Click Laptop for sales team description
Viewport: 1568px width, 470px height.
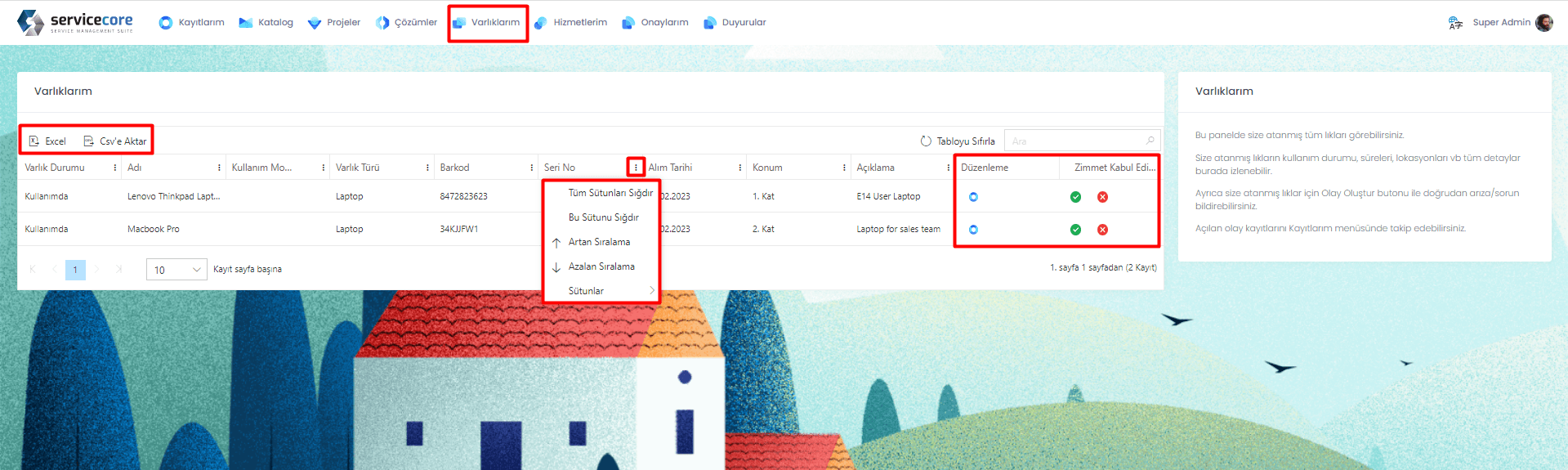click(x=898, y=229)
